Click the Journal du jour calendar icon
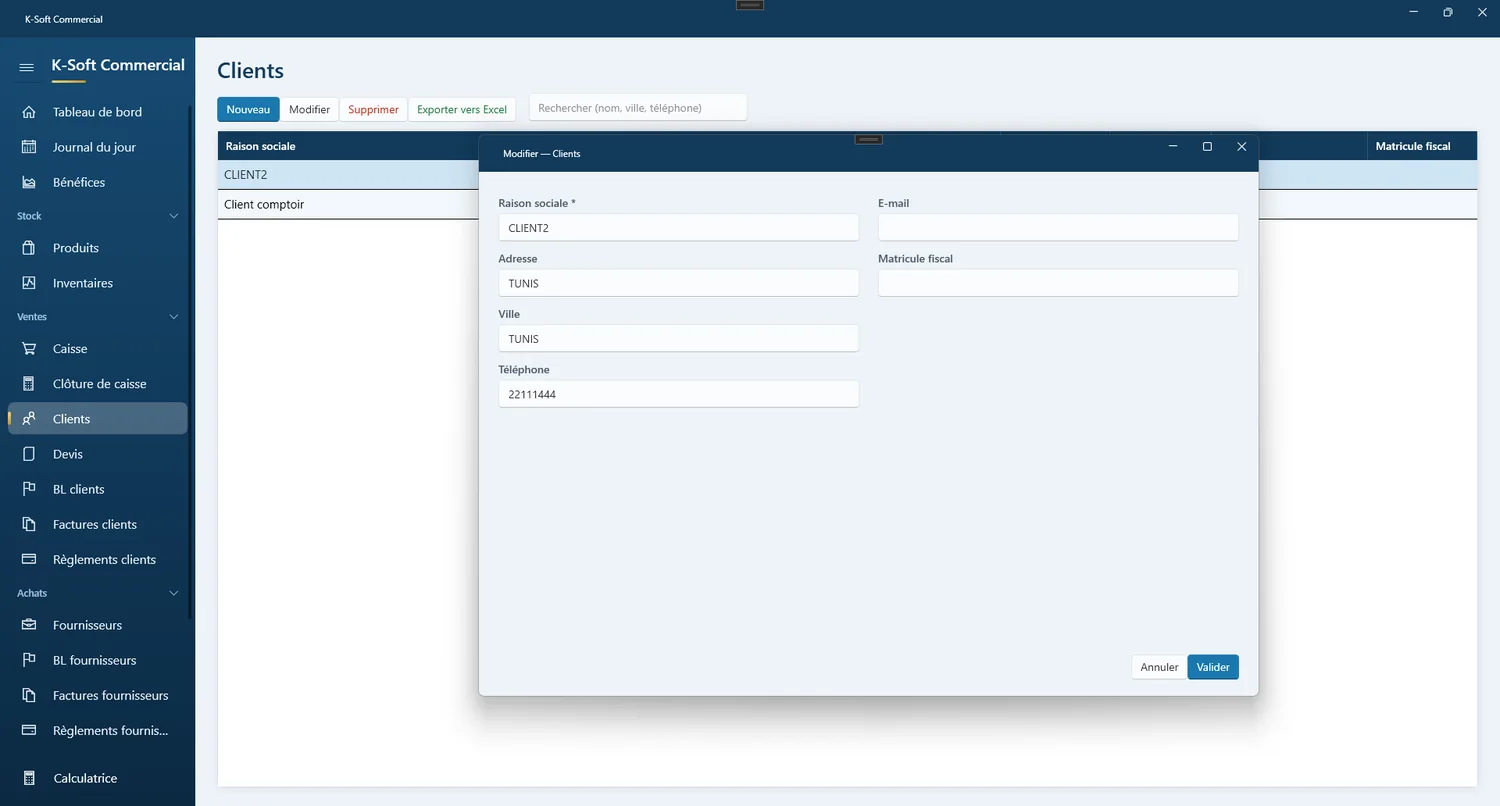The image size is (1500, 806). click(29, 147)
